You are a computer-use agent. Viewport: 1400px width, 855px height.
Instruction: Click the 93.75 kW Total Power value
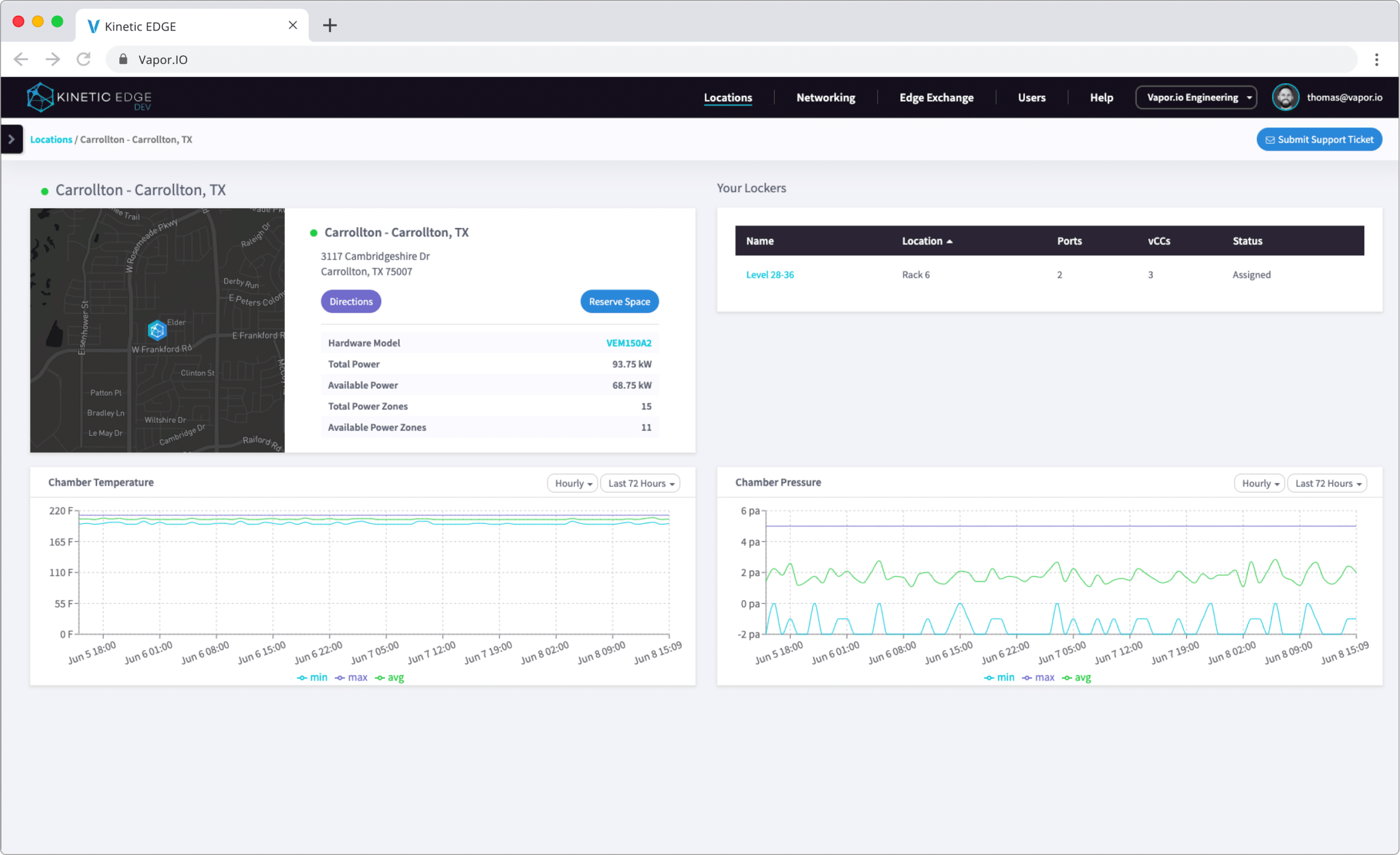pos(632,364)
